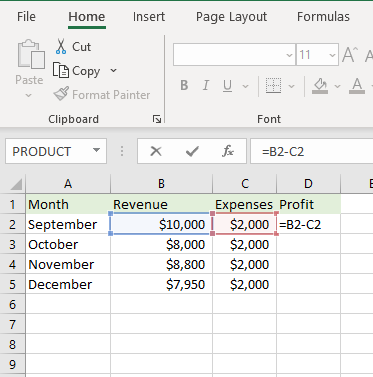373x377 pixels.
Task: Apply the fill color bucket
Action: coord(320,86)
